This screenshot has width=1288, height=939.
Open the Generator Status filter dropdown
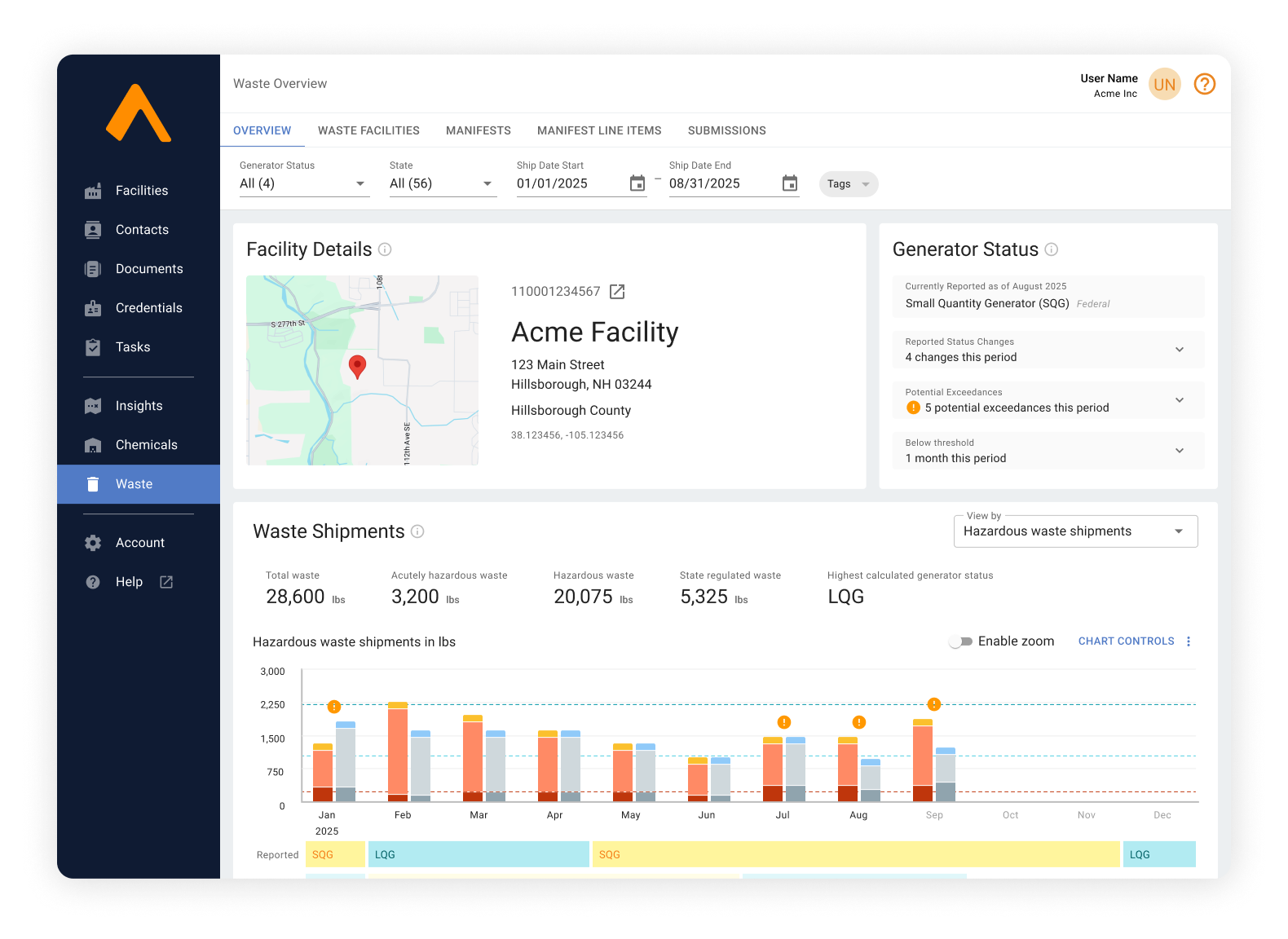(x=303, y=183)
